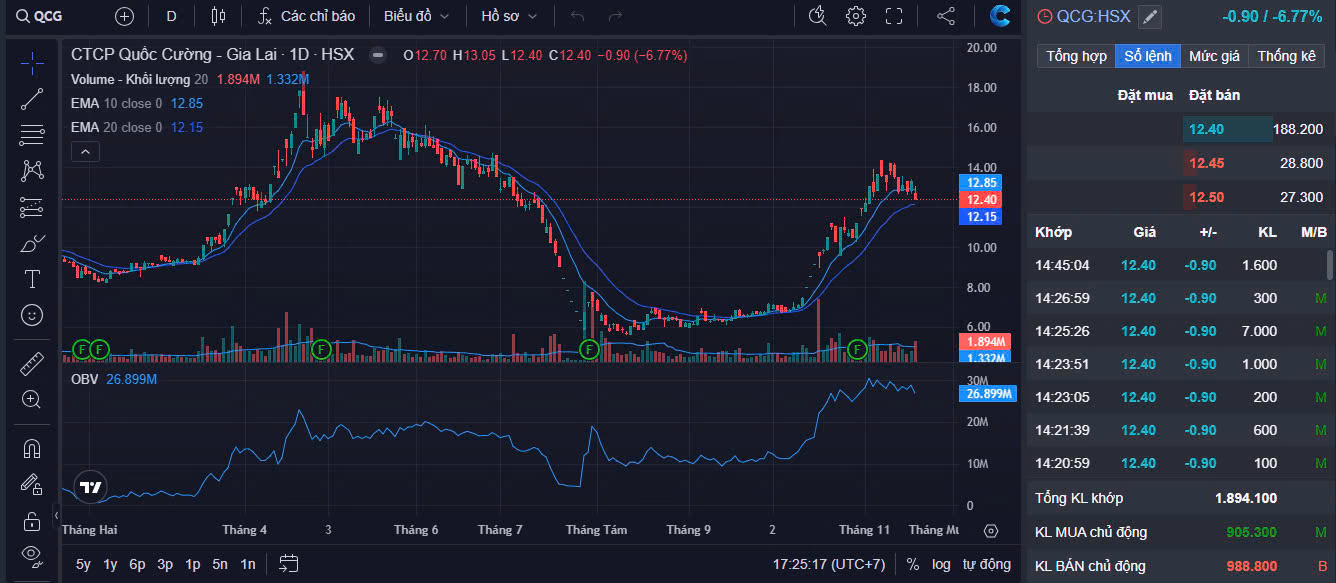Switch to the Mức giá tab

(x=1214, y=56)
